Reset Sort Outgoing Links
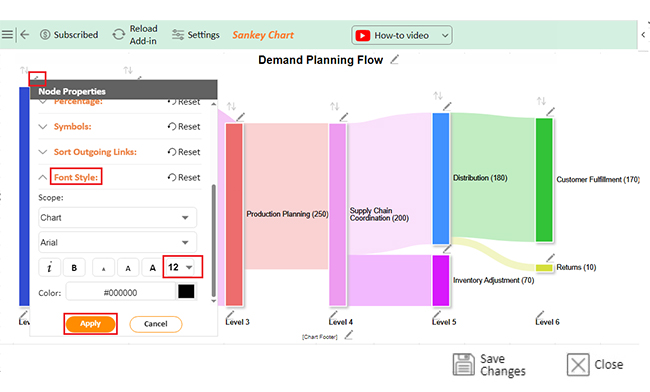The height and width of the screenshot is (392, 650). tap(184, 152)
